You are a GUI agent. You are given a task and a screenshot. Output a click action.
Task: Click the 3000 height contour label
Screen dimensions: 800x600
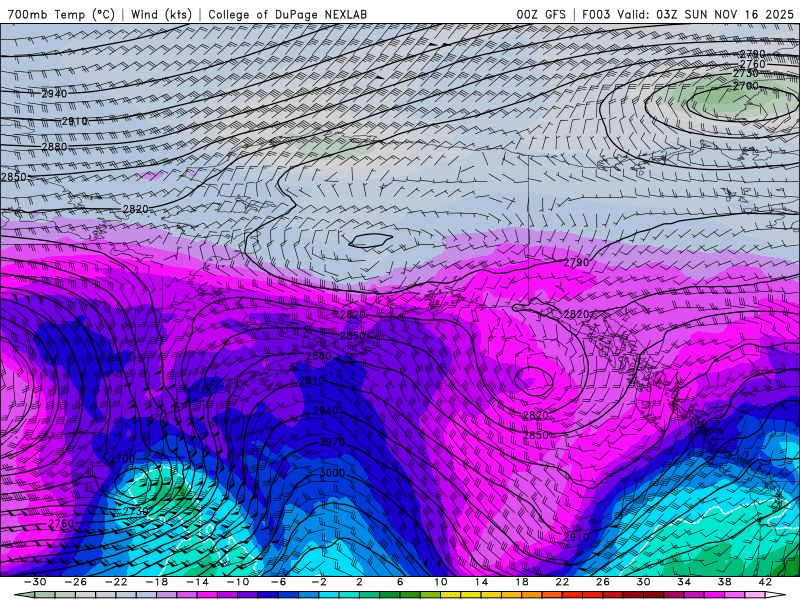(x=332, y=473)
